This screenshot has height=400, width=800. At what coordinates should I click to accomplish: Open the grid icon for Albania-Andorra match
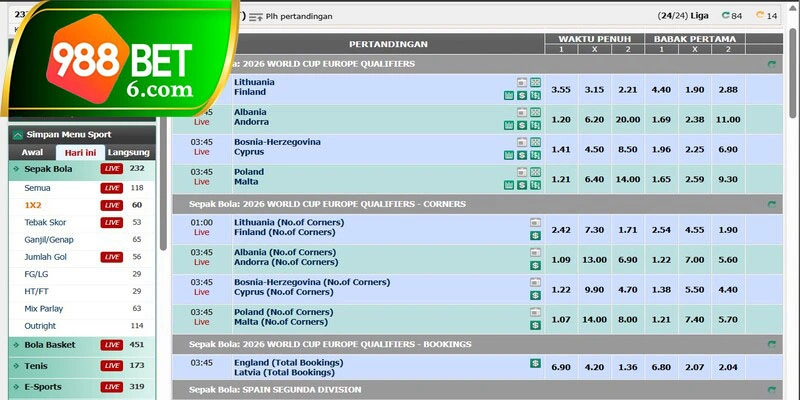[534, 112]
